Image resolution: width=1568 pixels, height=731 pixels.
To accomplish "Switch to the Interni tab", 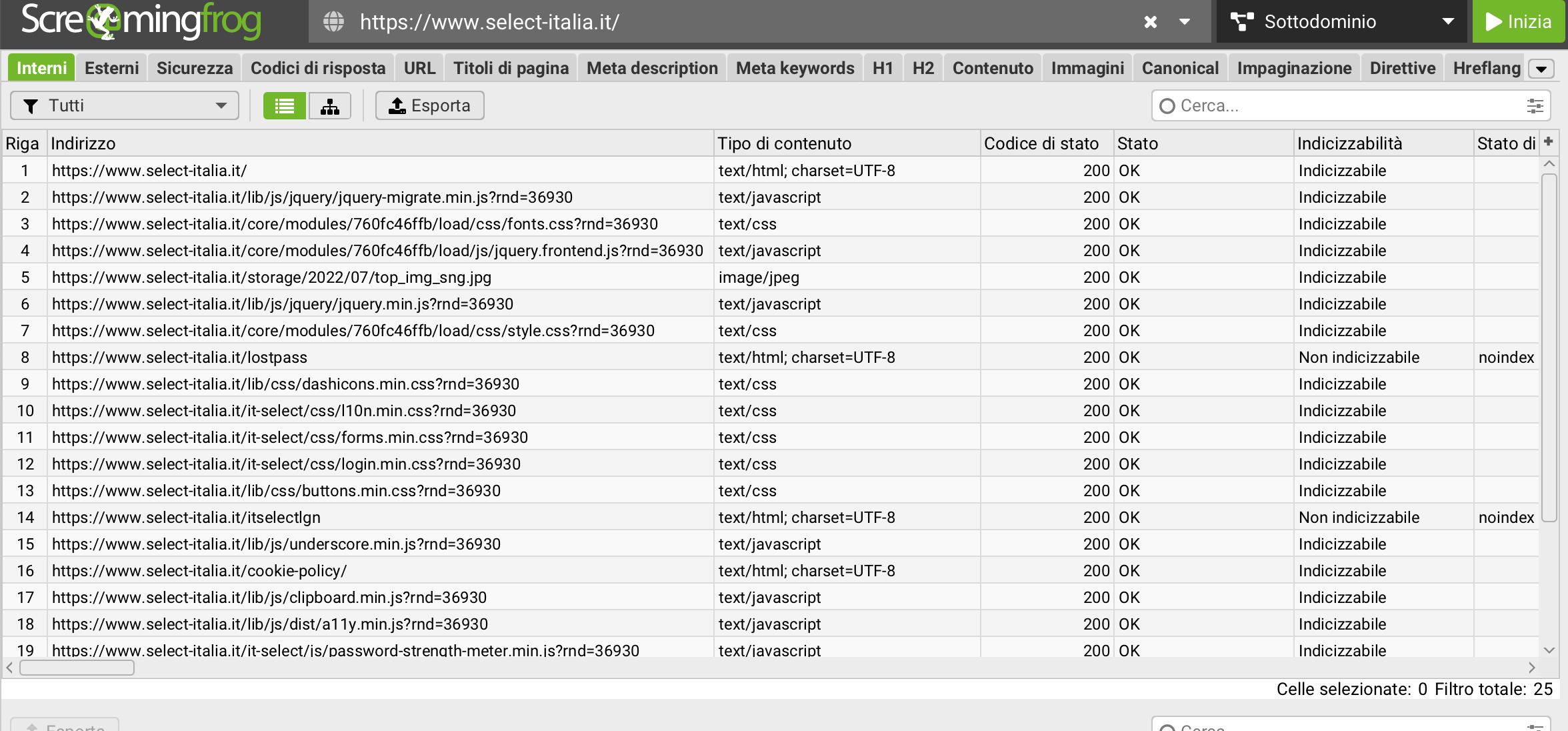I will (41, 68).
